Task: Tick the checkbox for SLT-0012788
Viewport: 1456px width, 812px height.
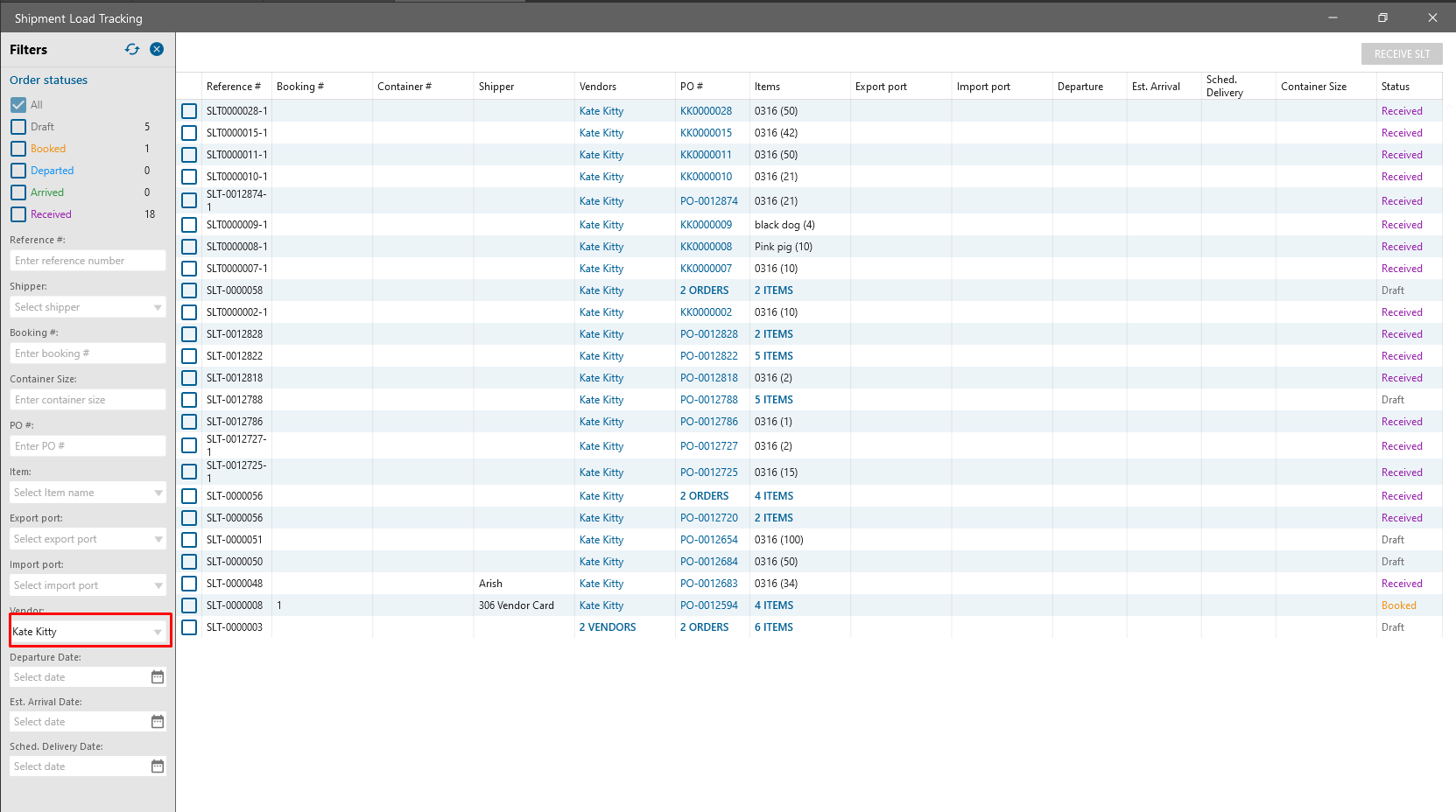Action: [x=189, y=400]
